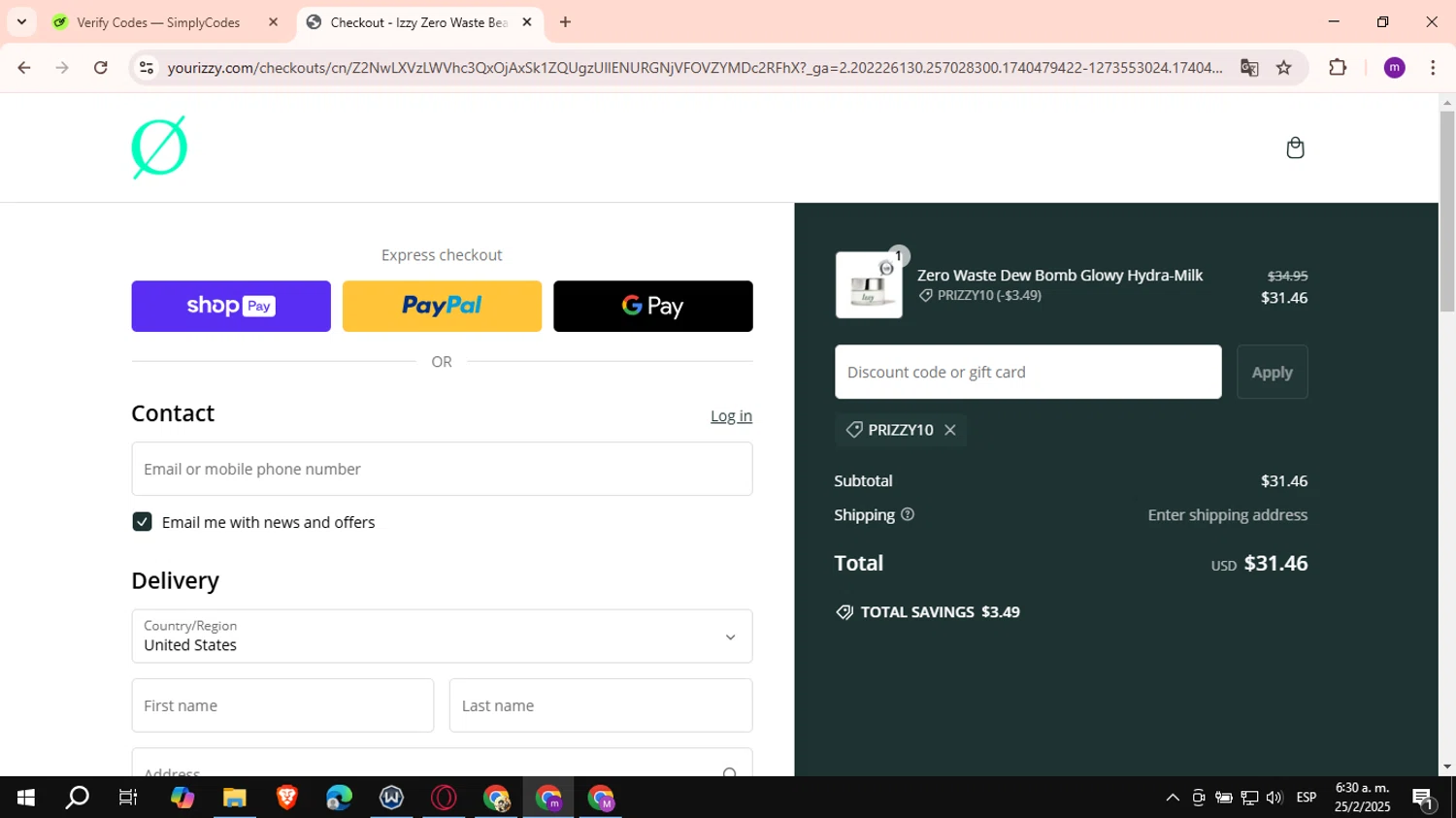Open a new browser tab
The image size is (1456, 818).
[x=565, y=21]
